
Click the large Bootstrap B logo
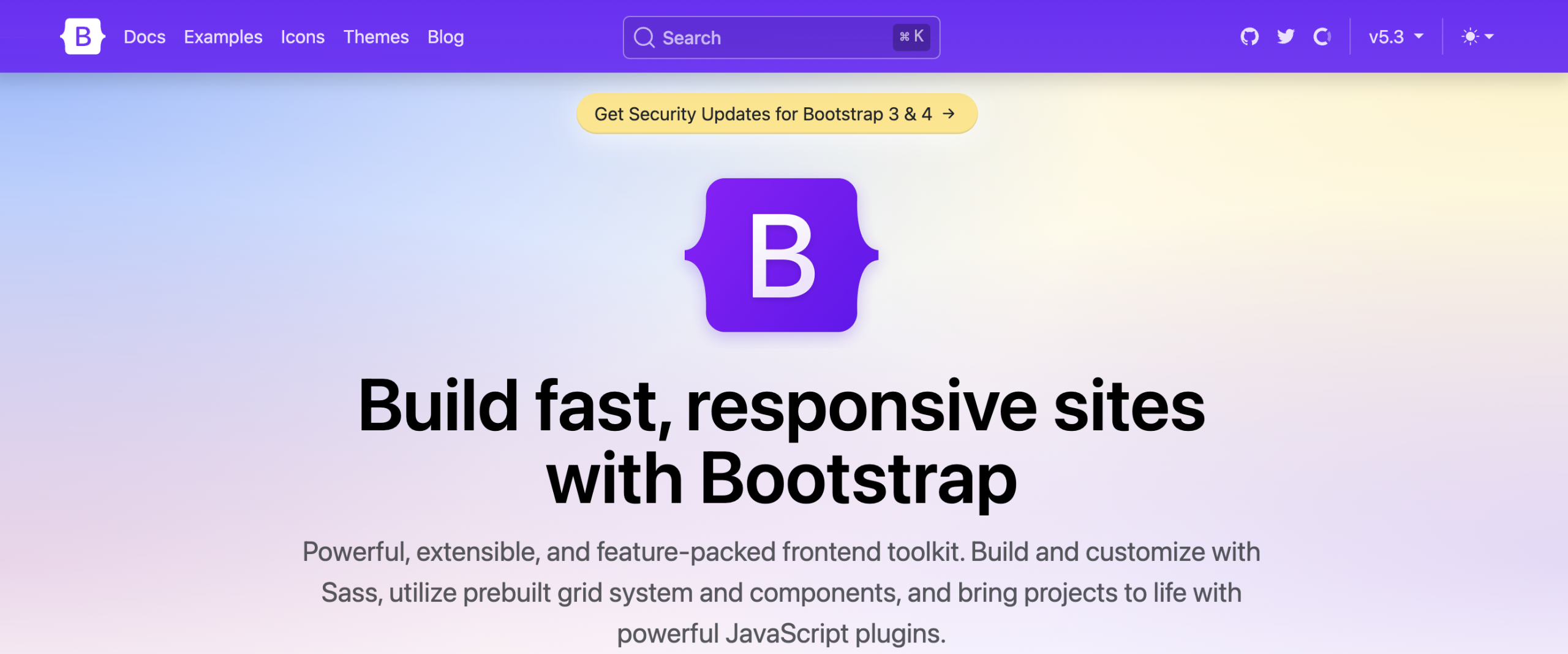[782, 255]
